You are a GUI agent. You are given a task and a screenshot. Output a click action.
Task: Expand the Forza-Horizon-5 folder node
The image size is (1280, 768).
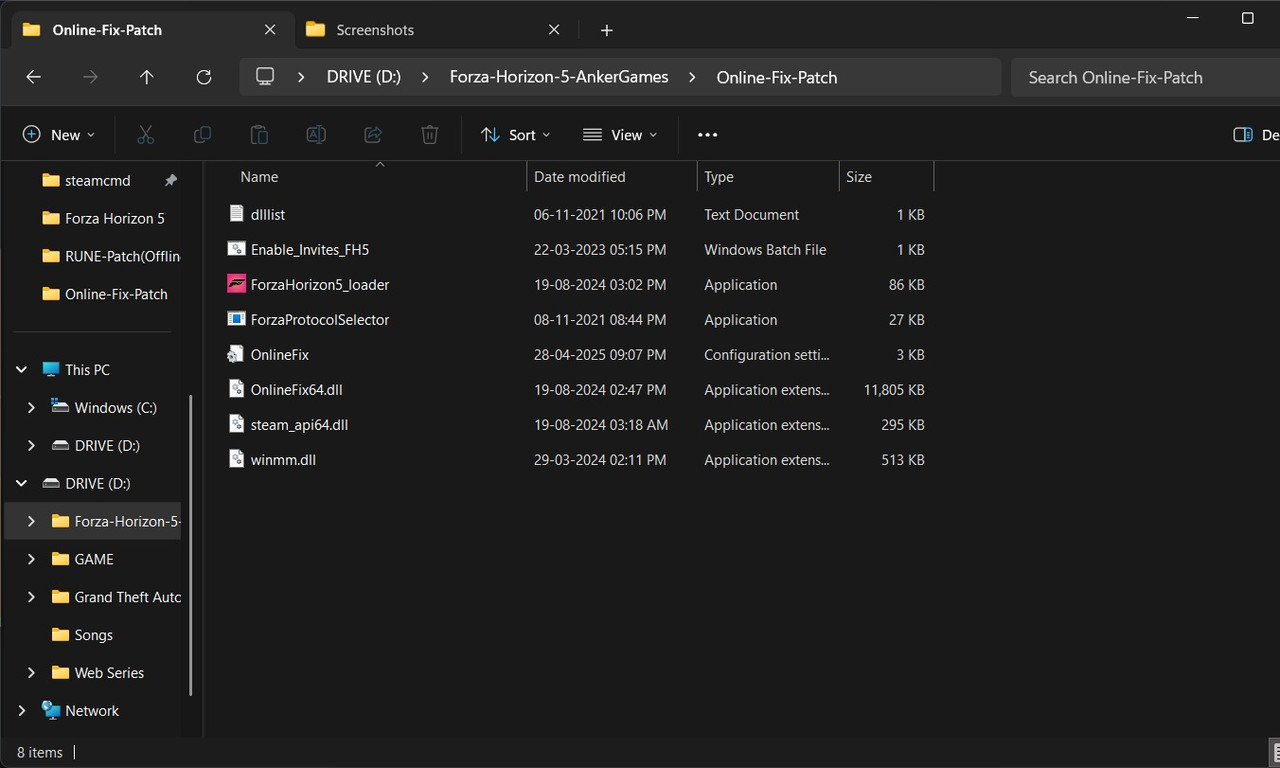point(31,521)
